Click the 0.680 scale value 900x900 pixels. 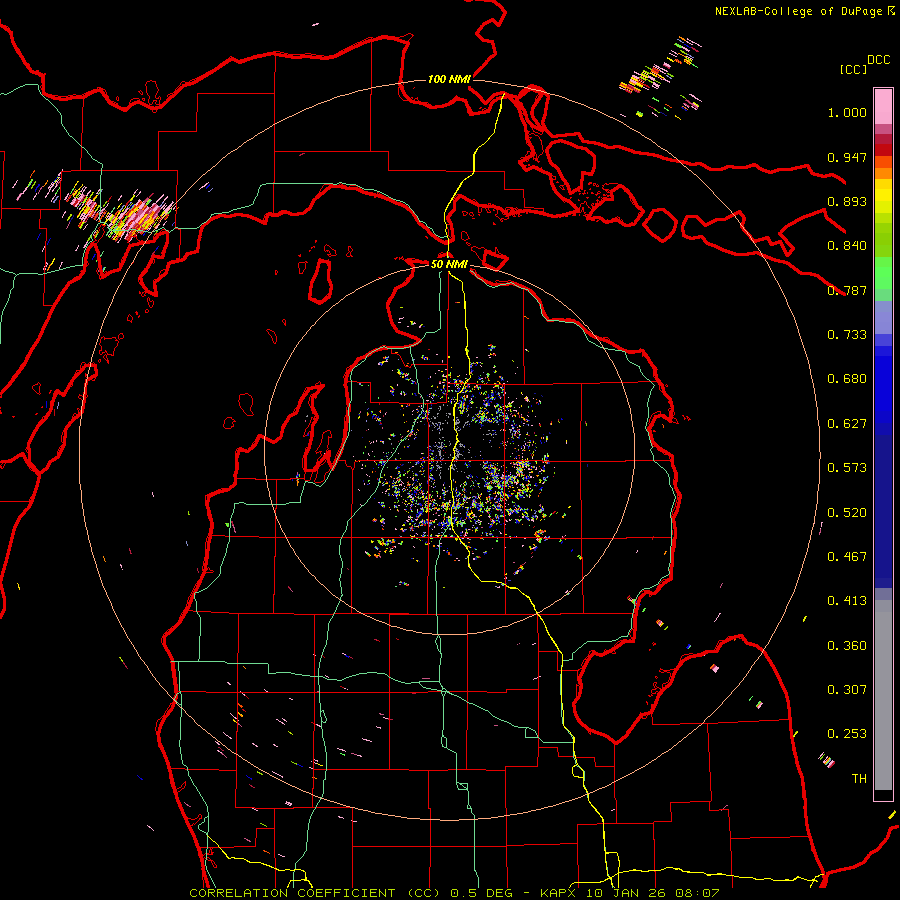tap(847, 379)
